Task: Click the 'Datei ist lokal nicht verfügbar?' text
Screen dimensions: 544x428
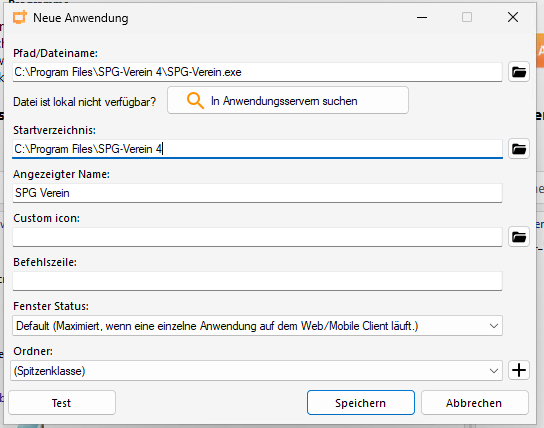Action: [x=85, y=102]
